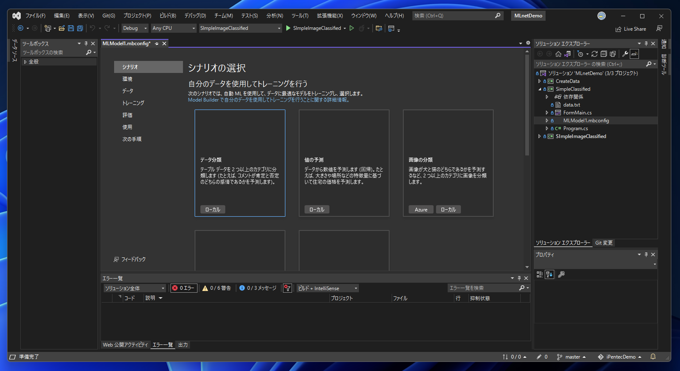680x371 pixels.
Task: Click the Open File folder icon
Action: pos(62,28)
